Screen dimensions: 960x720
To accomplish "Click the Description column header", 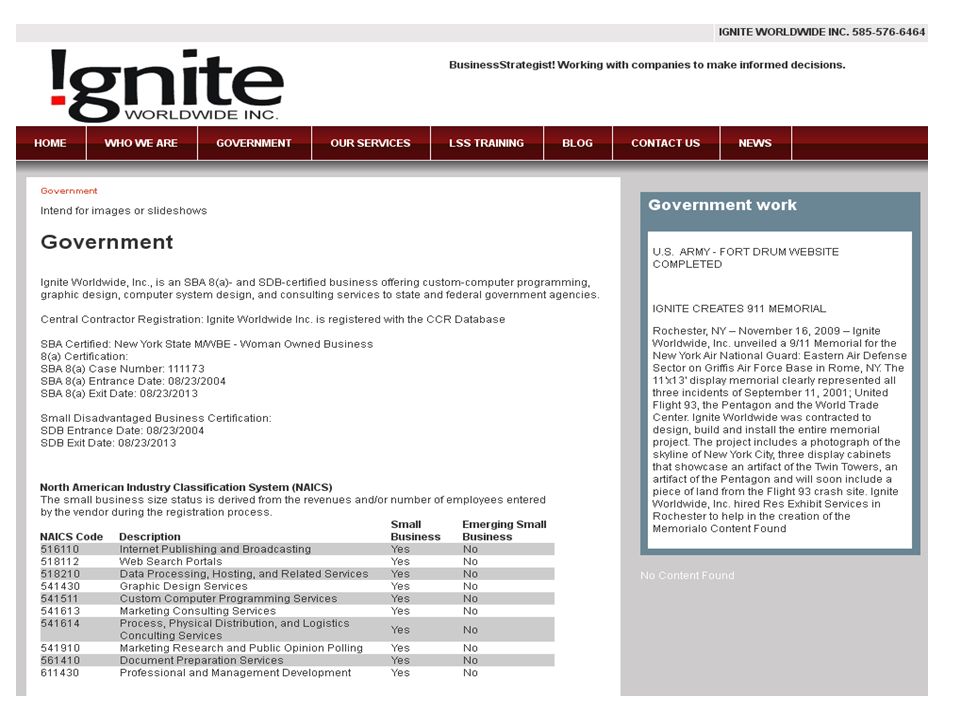I will (x=150, y=536).
